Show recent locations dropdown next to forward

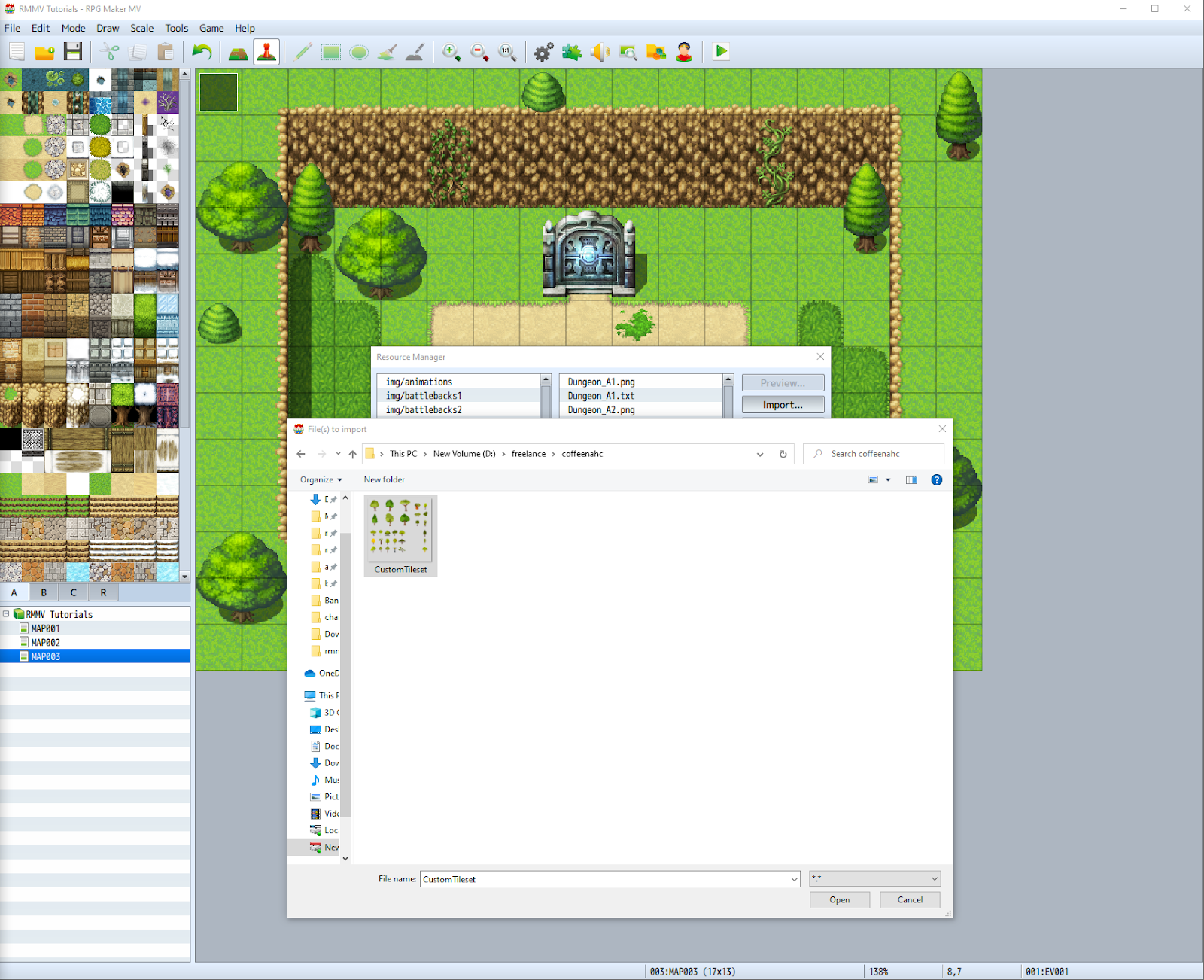coord(338,454)
